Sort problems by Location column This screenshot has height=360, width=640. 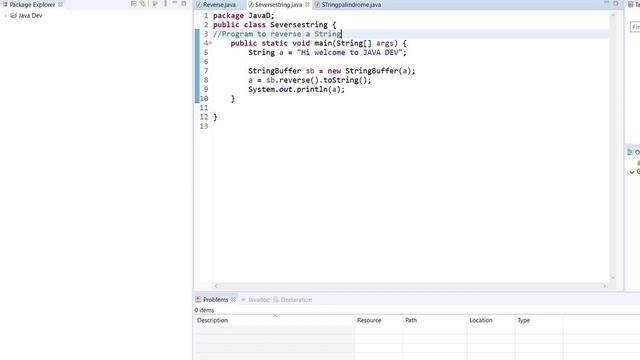(x=491, y=320)
